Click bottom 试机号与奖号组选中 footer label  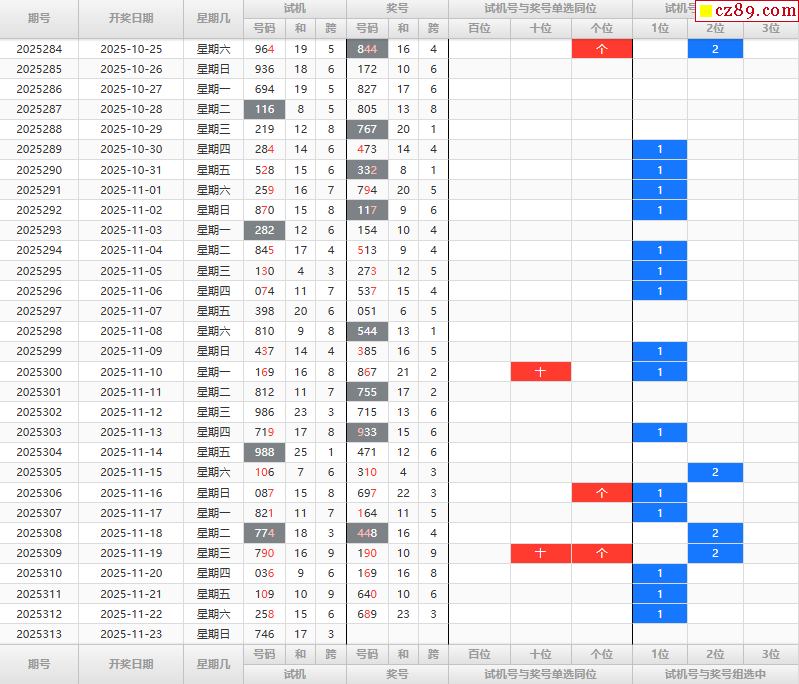tap(715, 674)
